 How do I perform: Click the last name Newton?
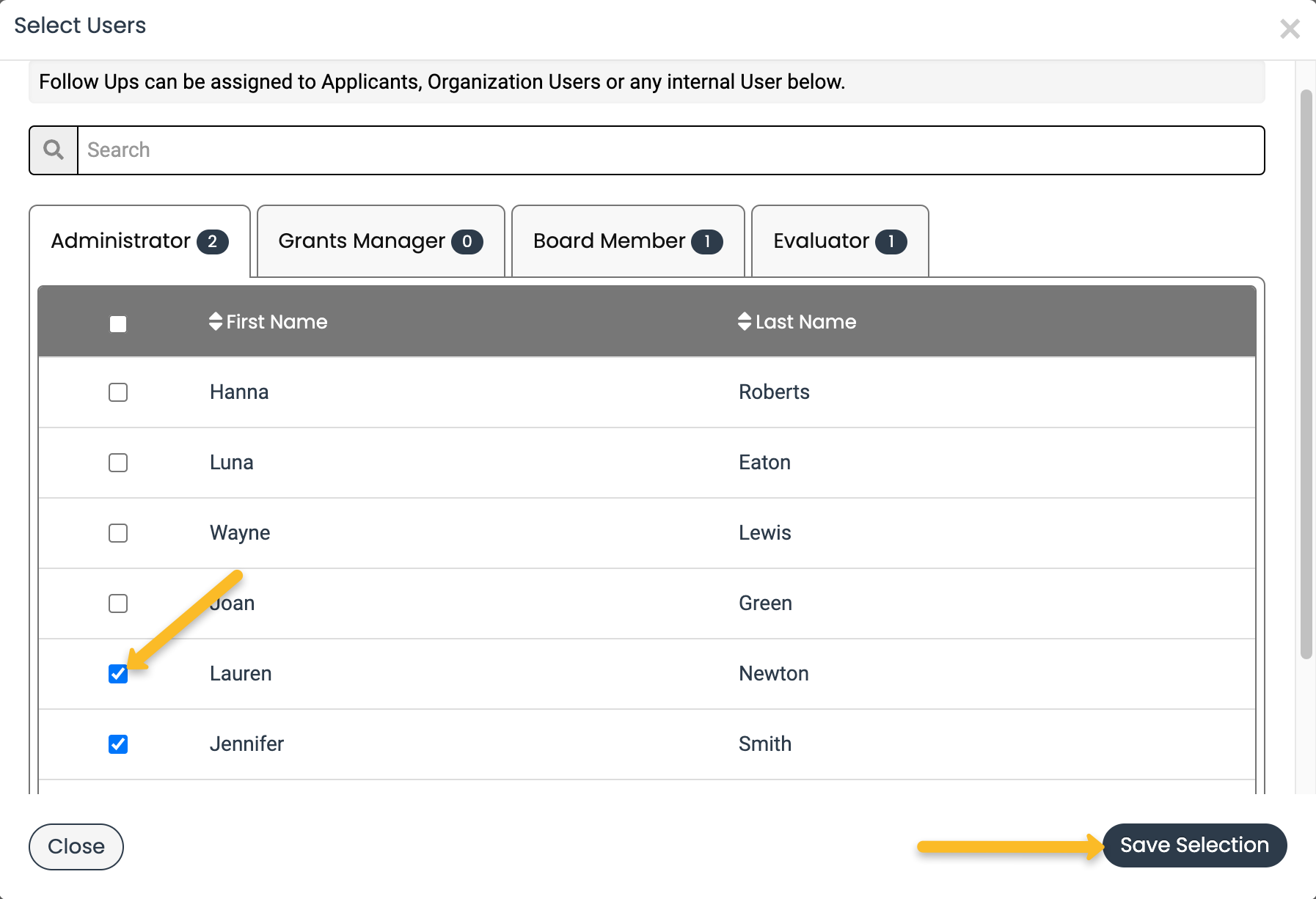pos(774,674)
